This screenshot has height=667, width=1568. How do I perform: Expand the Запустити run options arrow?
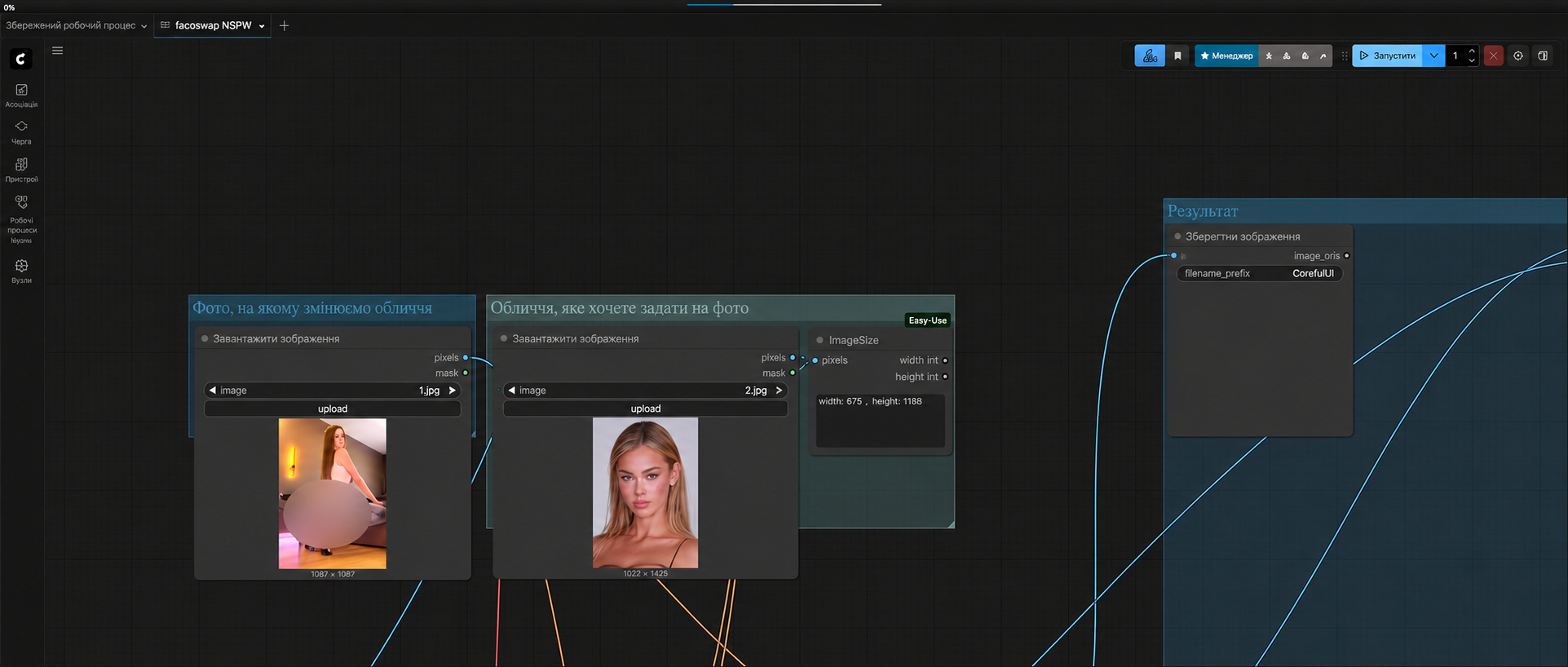coord(1433,55)
